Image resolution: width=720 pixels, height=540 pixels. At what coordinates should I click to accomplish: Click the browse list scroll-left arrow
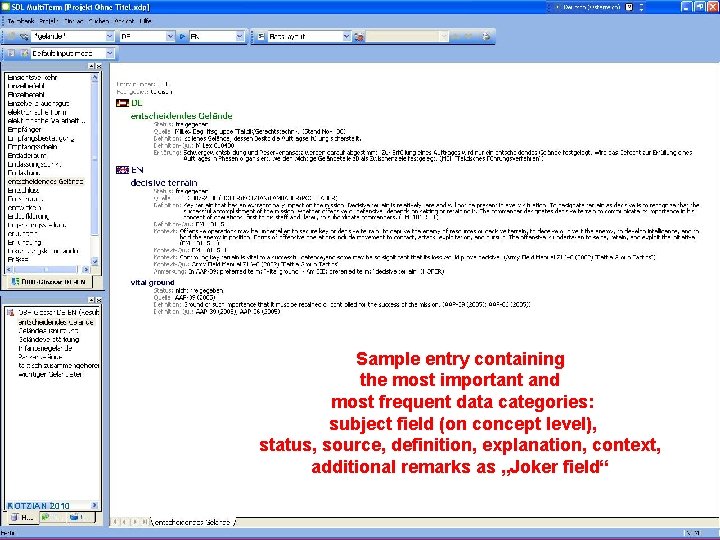tap(9, 269)
